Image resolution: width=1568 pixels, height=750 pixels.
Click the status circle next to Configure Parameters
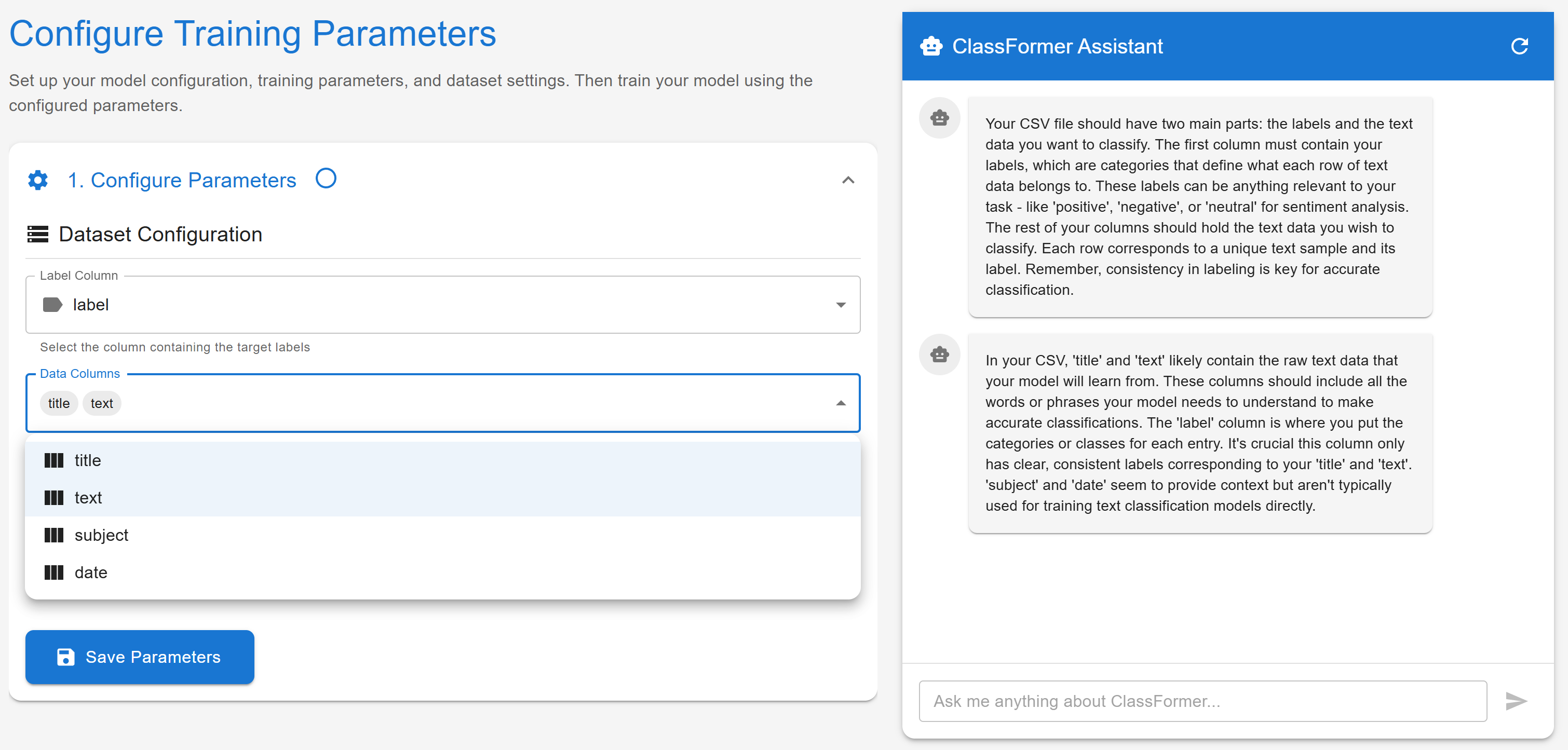coord(326,179)
